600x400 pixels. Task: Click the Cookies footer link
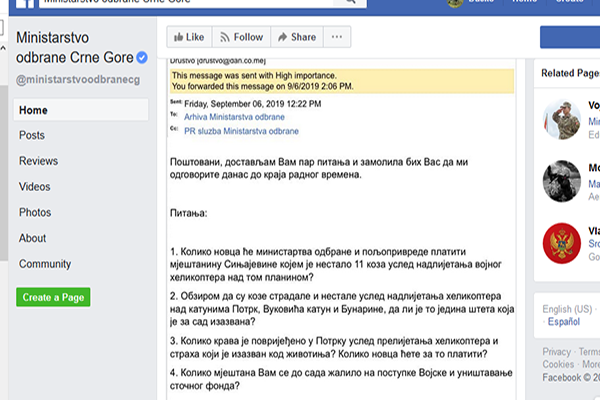560,365
